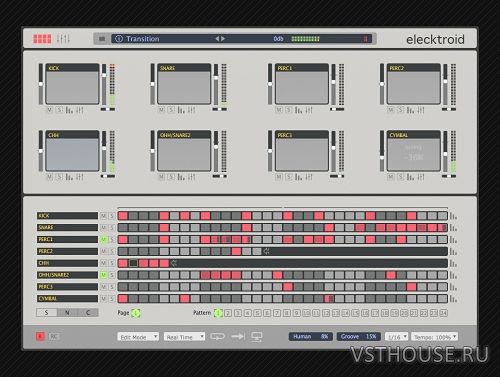Click the Transition preset name
The height and width of the screenshot is (377, 500).
(x=143, y=39)
